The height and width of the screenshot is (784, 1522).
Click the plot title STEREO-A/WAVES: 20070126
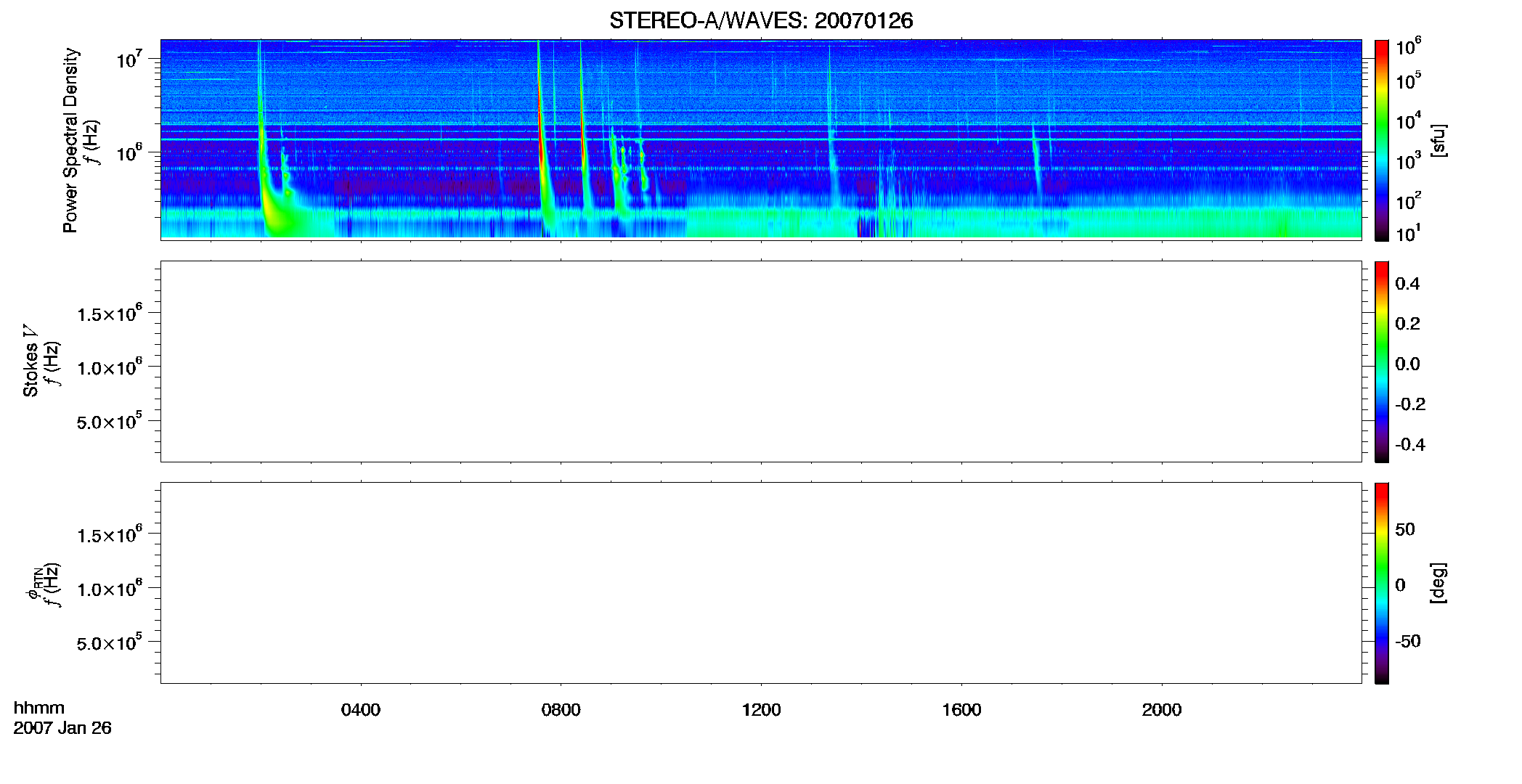click(x=761, y=20)
